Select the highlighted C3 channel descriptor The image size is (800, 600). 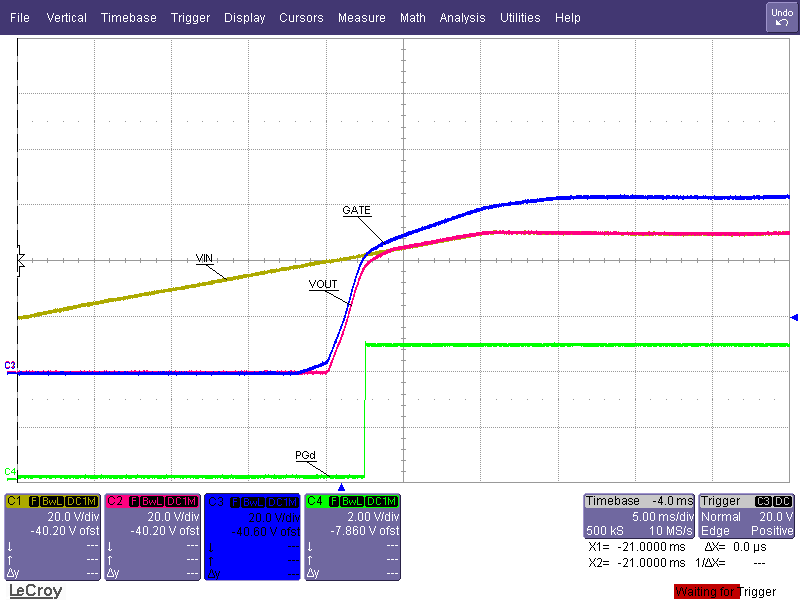click(252, 536)
